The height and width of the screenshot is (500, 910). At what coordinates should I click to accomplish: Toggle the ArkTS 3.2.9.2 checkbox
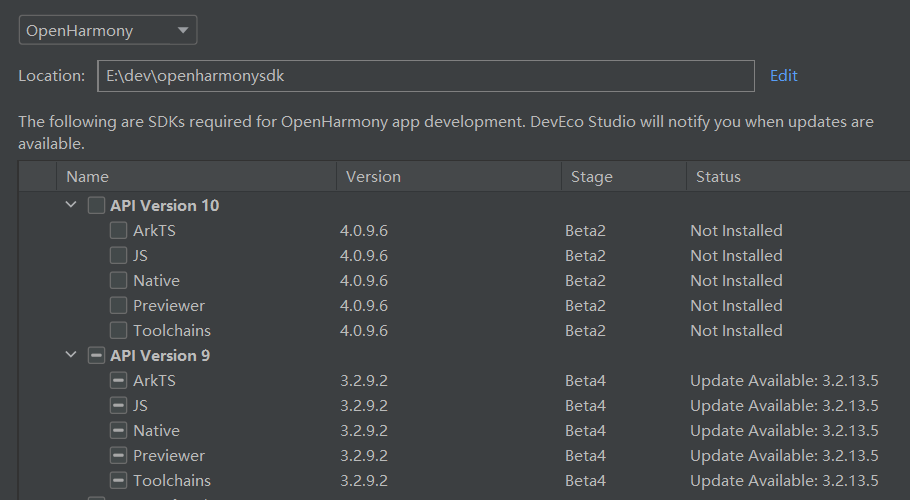[x=118, y=381]
